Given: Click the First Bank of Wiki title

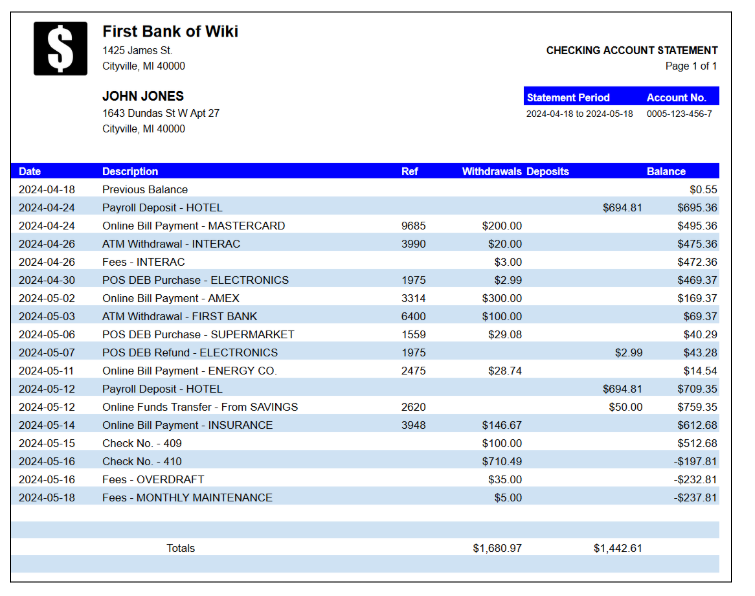Looking at the screenshot, I should click(170, 31).
